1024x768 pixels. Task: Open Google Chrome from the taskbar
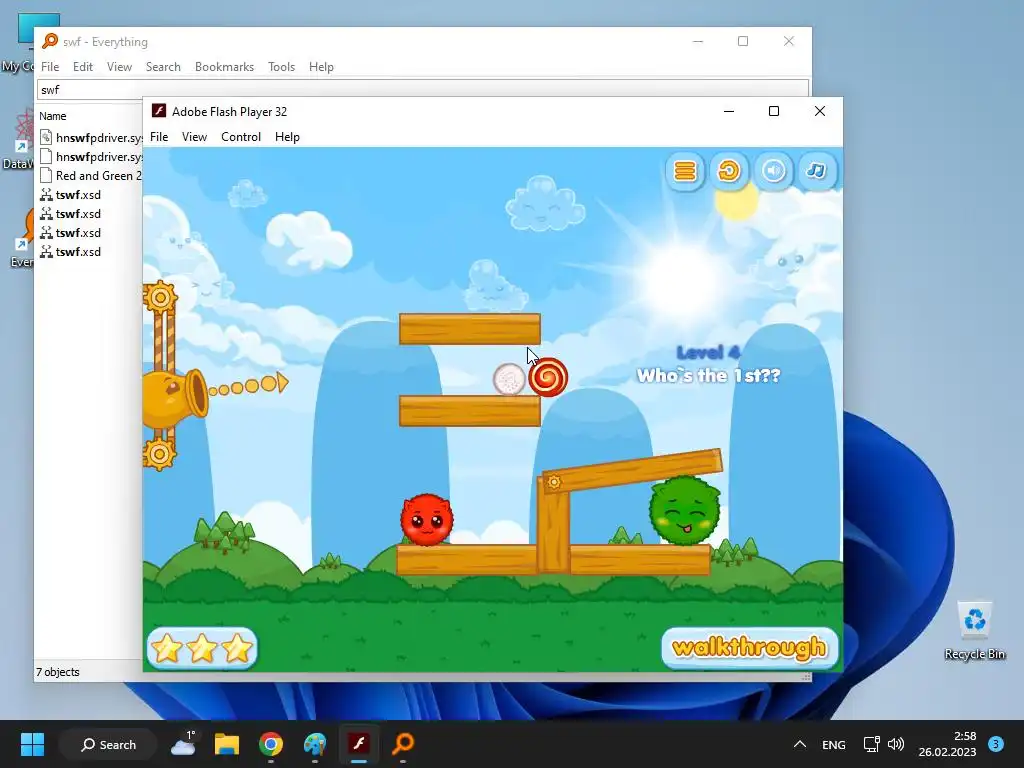pyautogui.click(x=270, y=744)
